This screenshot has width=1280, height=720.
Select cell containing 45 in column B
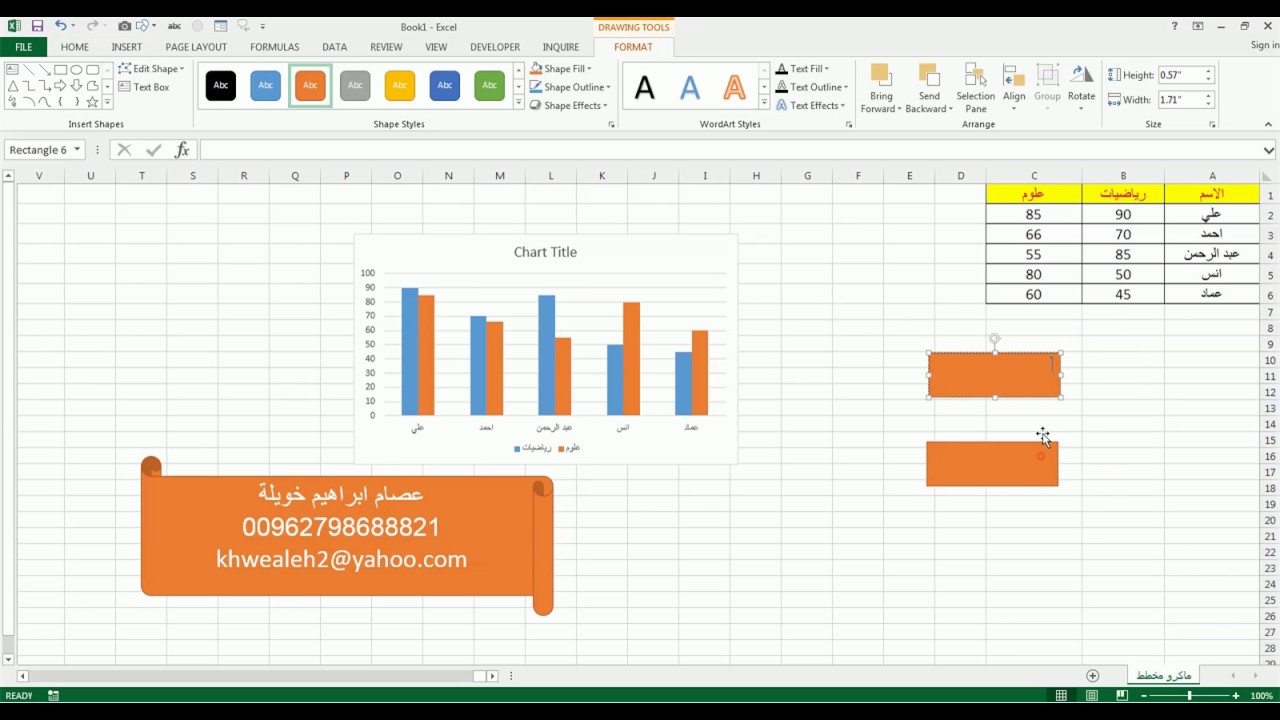click(1123, 294)
